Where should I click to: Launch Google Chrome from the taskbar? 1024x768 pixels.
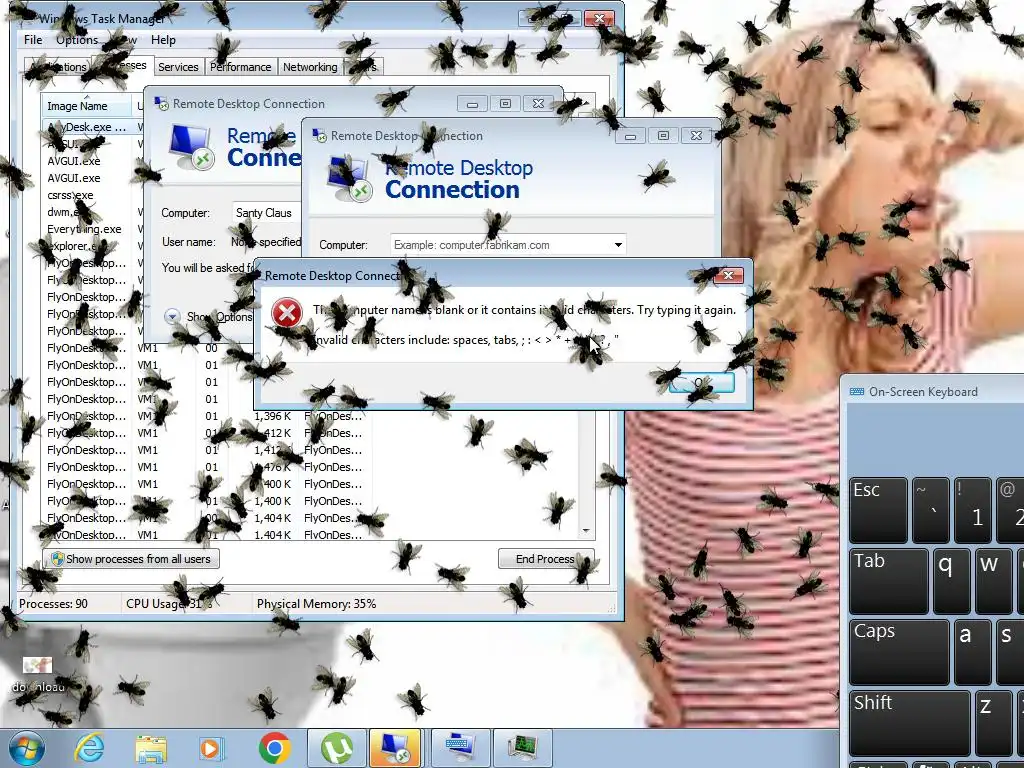click(x=274, y=748)
